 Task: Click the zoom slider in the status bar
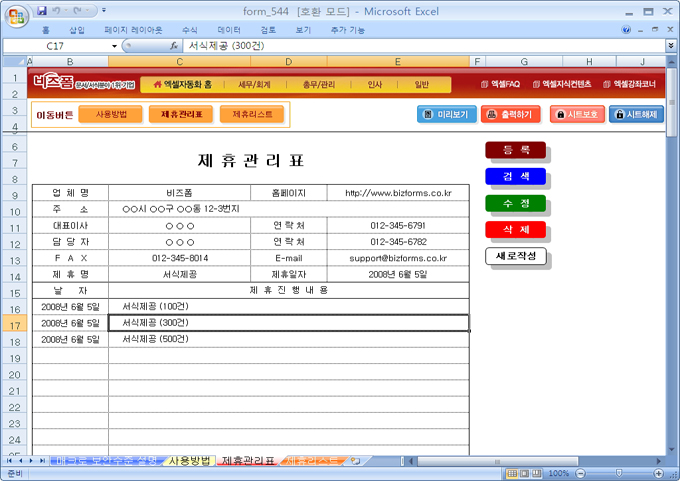coord(617,473)
